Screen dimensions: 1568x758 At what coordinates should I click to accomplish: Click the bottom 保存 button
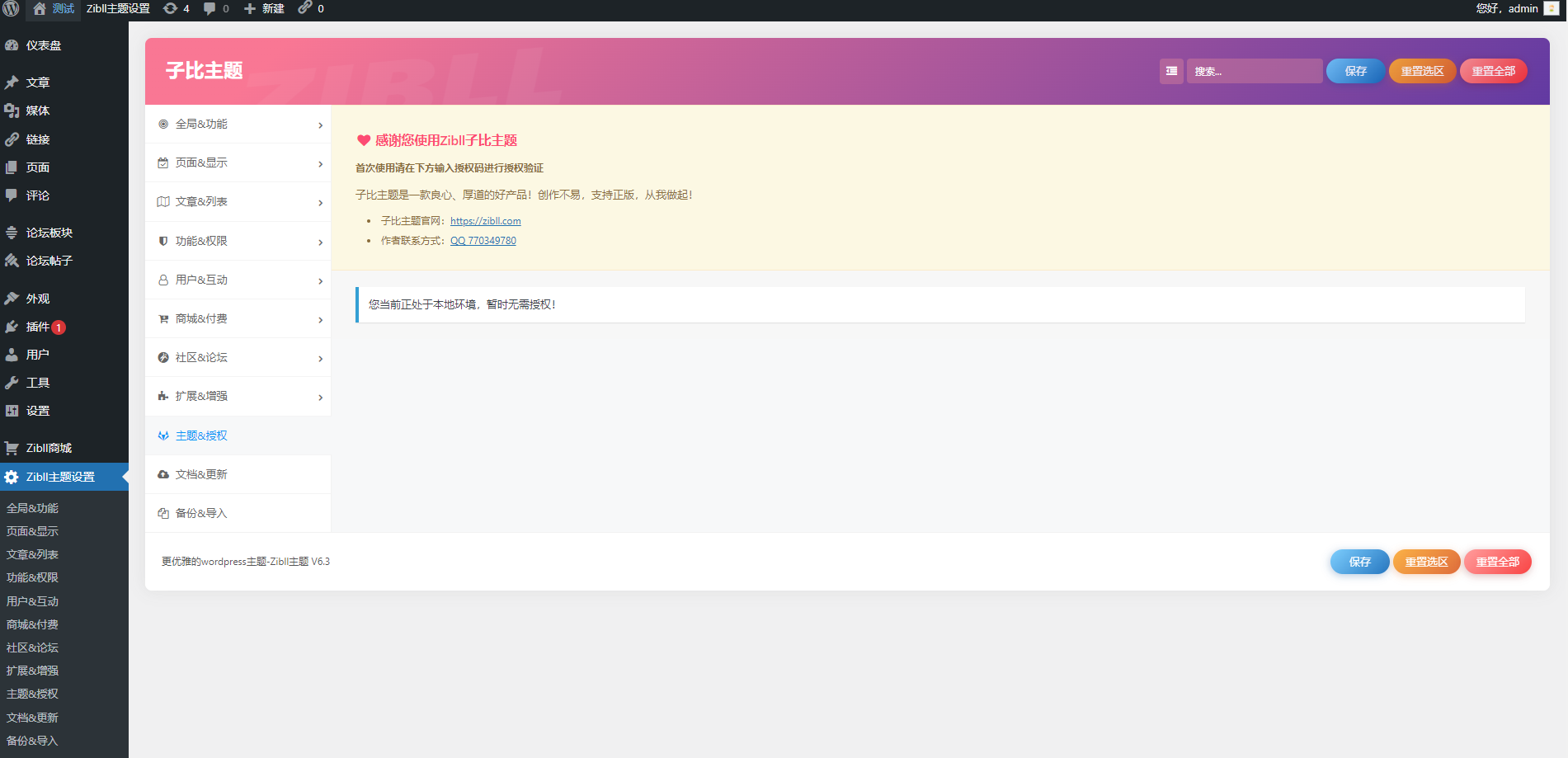[1359, 562]
